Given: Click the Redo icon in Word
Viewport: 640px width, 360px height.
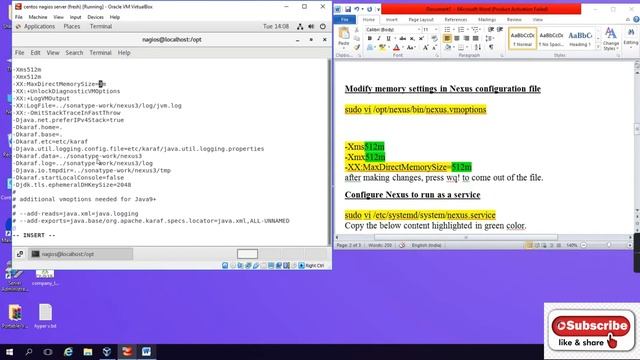Looking at the screenshot, I should pyautogui.click(x=369, y=9).
